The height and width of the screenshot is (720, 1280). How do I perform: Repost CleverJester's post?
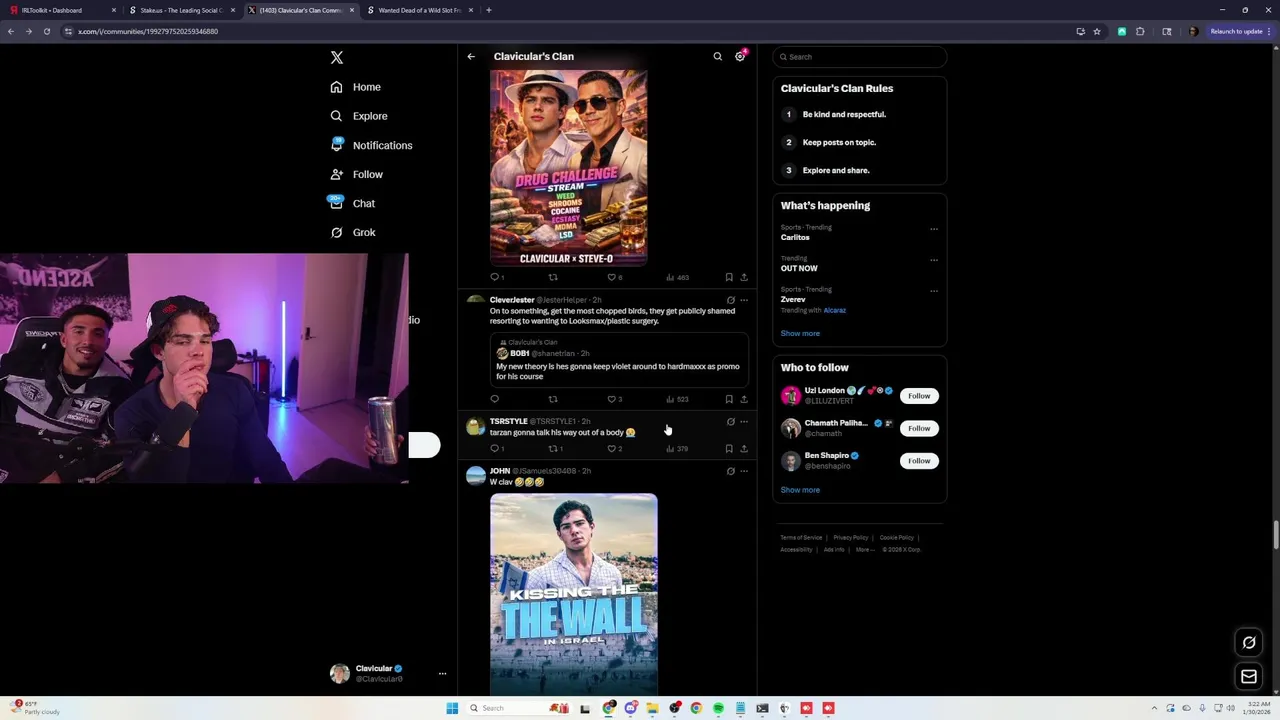tap(553, 399)
